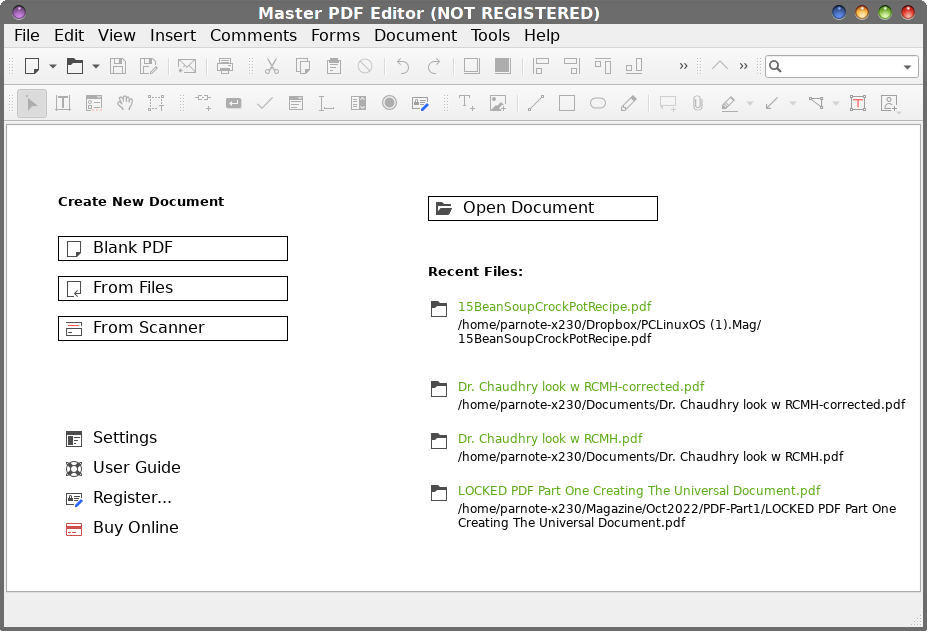Open the search box dropdown arrow
The image size is (927, 631).
[907, 67]
